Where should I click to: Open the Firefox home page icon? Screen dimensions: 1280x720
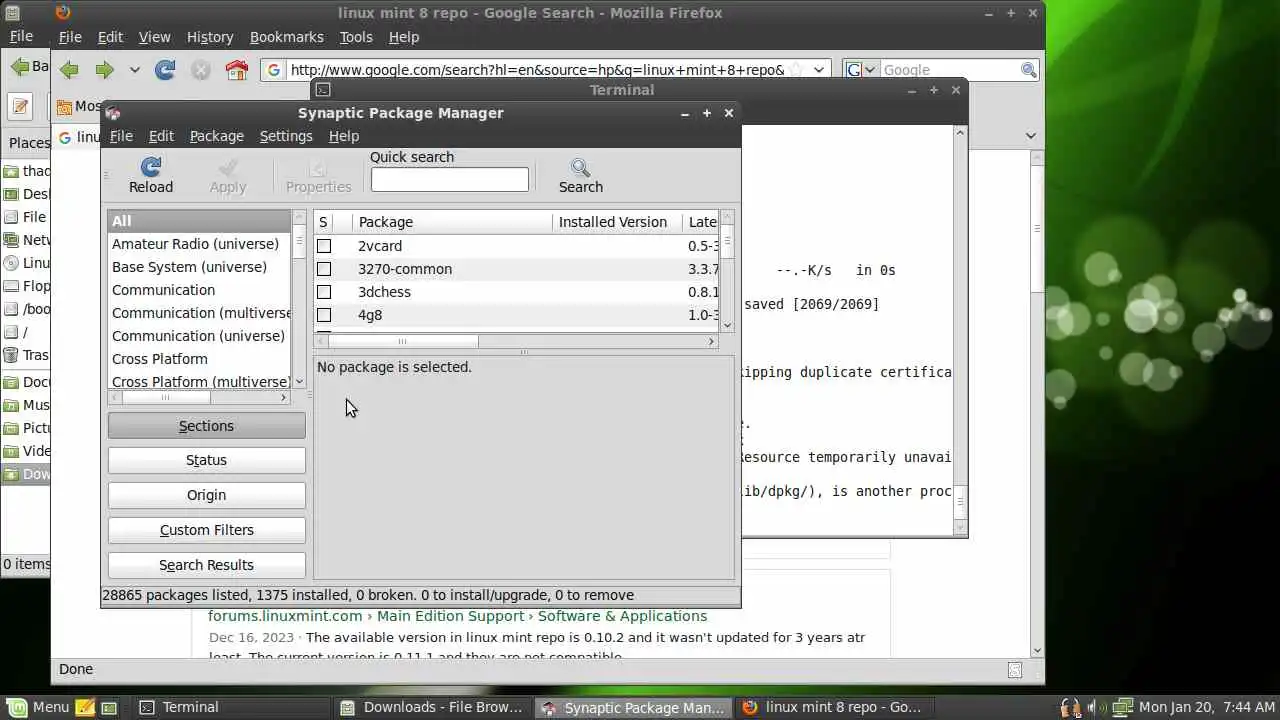click(x=236, y=70)
